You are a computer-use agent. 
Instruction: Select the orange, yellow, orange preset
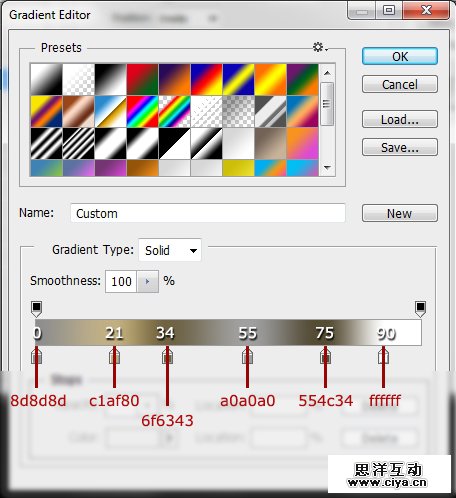pyautogui.click(x=270, y=79)
